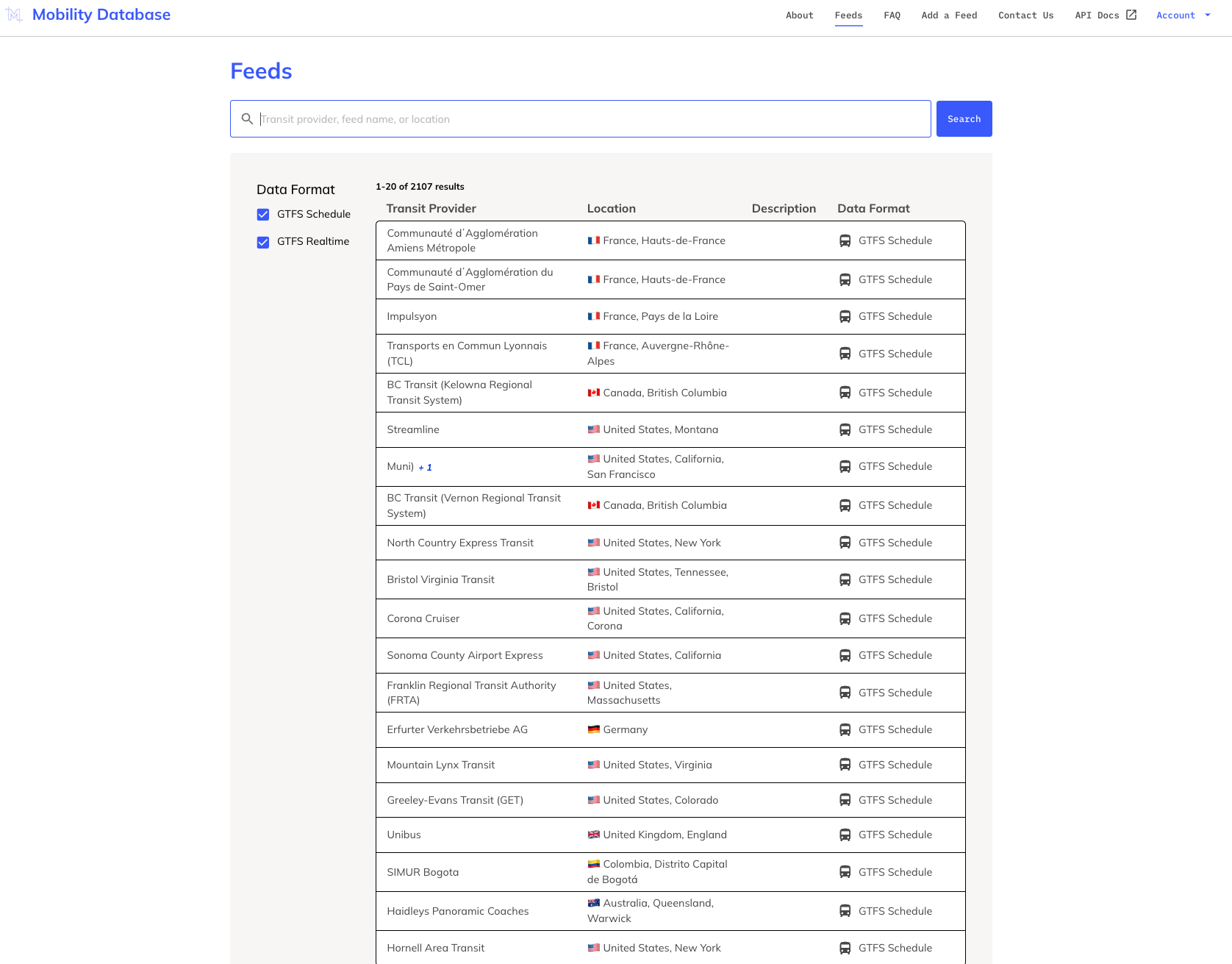Screen dimensions: 1232x964
Task: Click the US flag in the Streamline row
Action: click(x=594, y=429)
